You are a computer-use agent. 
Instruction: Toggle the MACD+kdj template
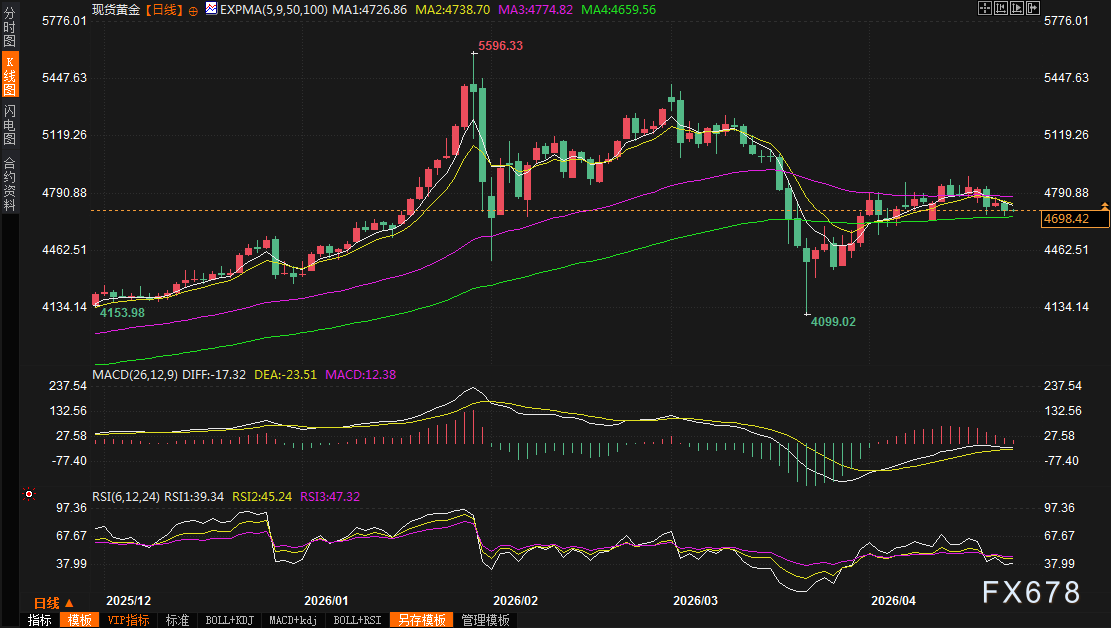pyautogui.click(x=293, y=620)
